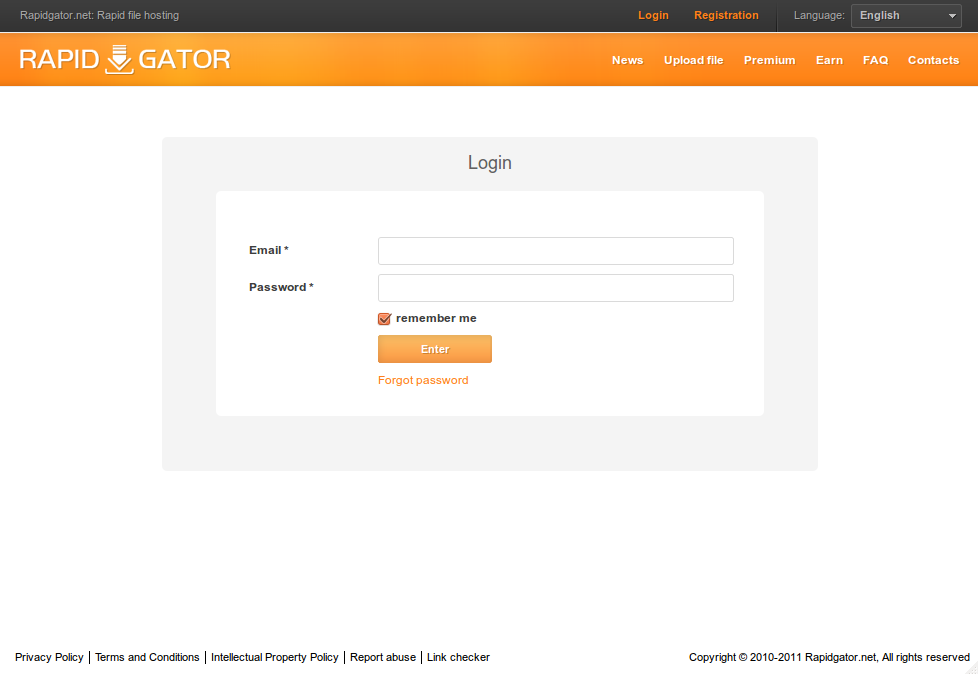978x674 pixels.
Task: Focus the Email input field
Action: tap(556, 251)
